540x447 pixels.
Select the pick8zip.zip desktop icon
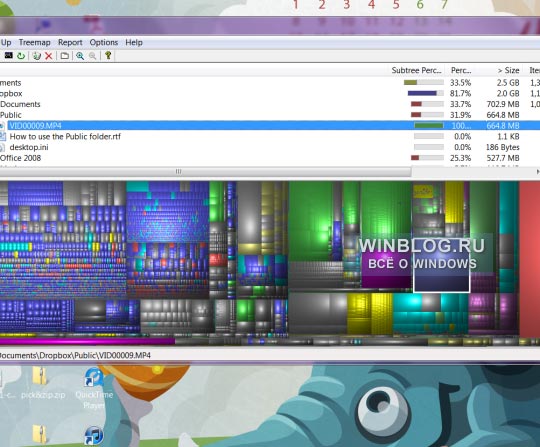tap(42, 383)
